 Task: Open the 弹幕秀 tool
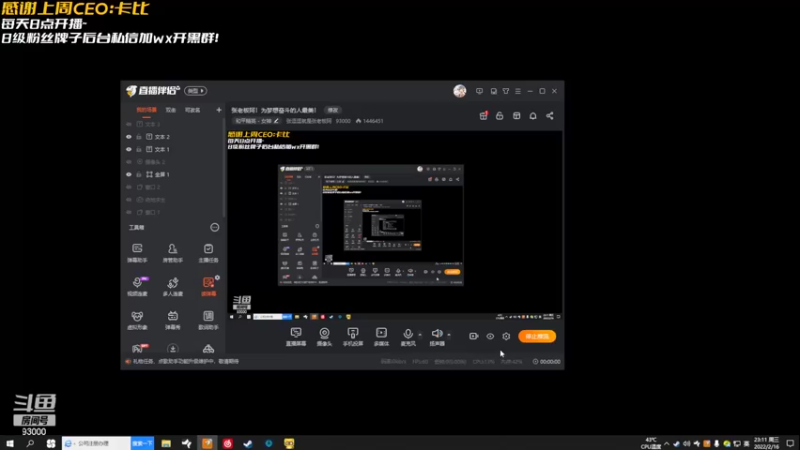(x=172, y=320)
